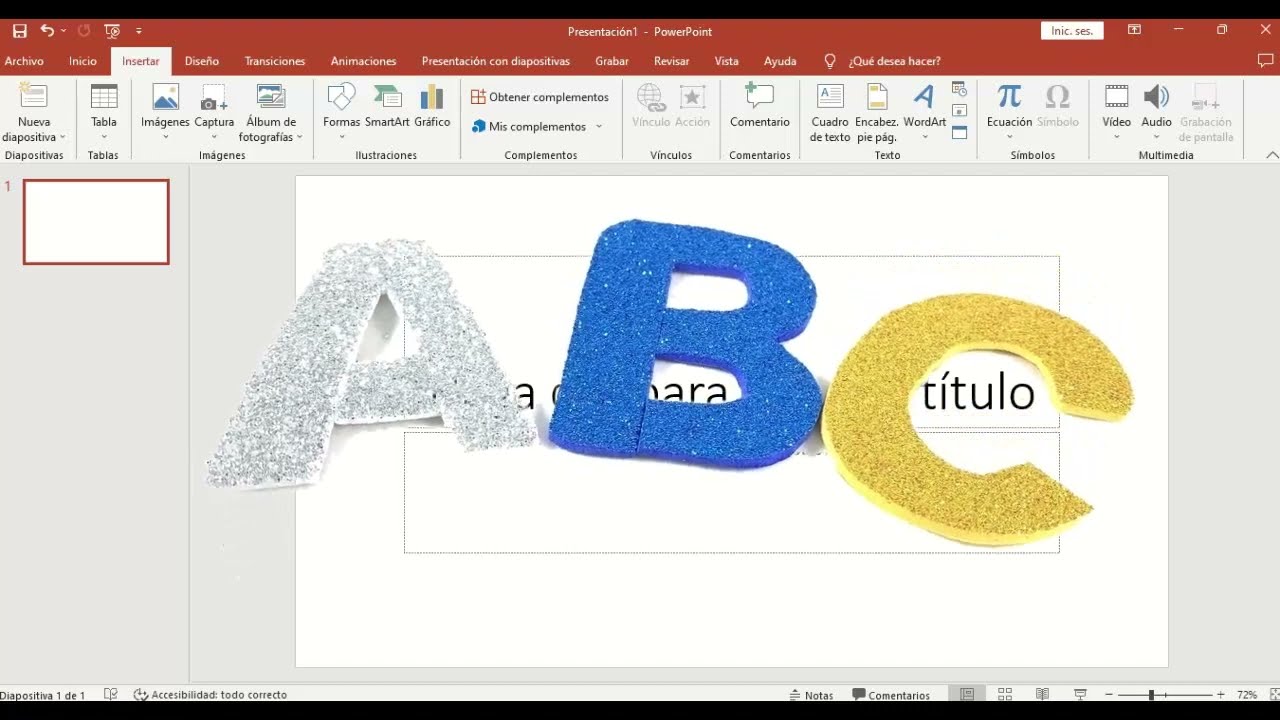Click the zoom in plus button
Viewport: 1280px width, 720px height.
coord(1220,695)
